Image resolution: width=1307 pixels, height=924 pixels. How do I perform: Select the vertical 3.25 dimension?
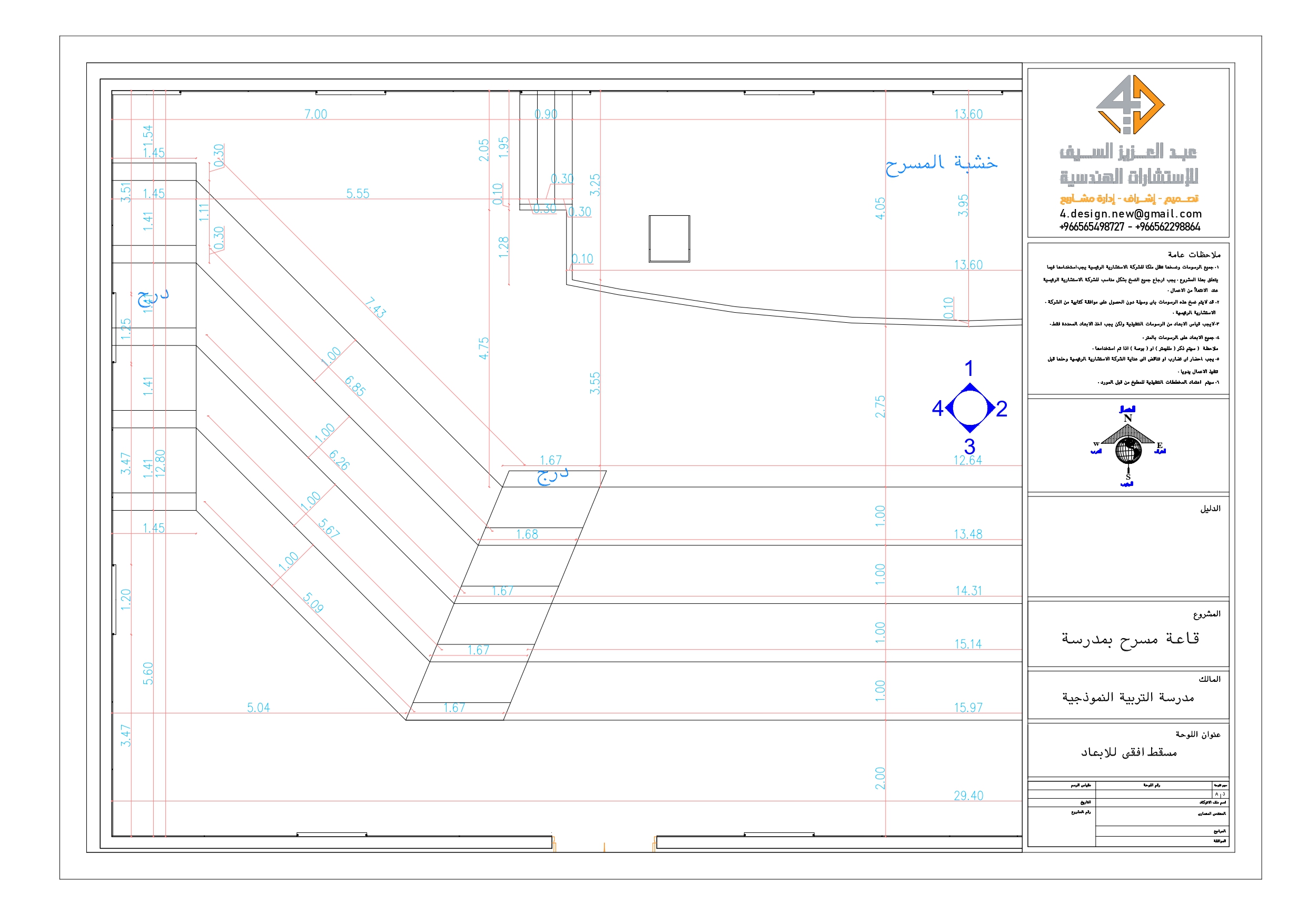(x=595, y=185)
